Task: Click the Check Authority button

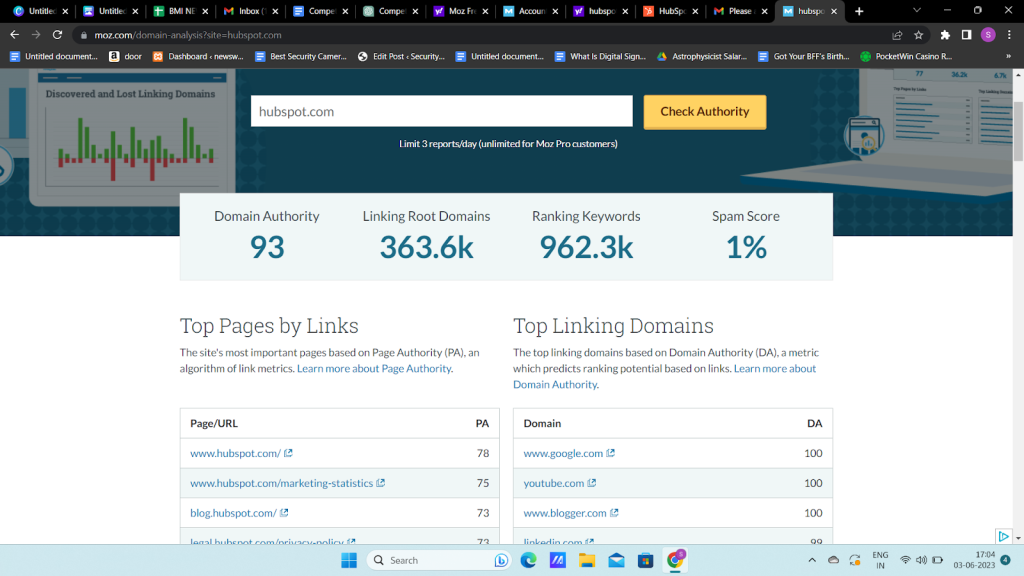Action: pos(704,112)
